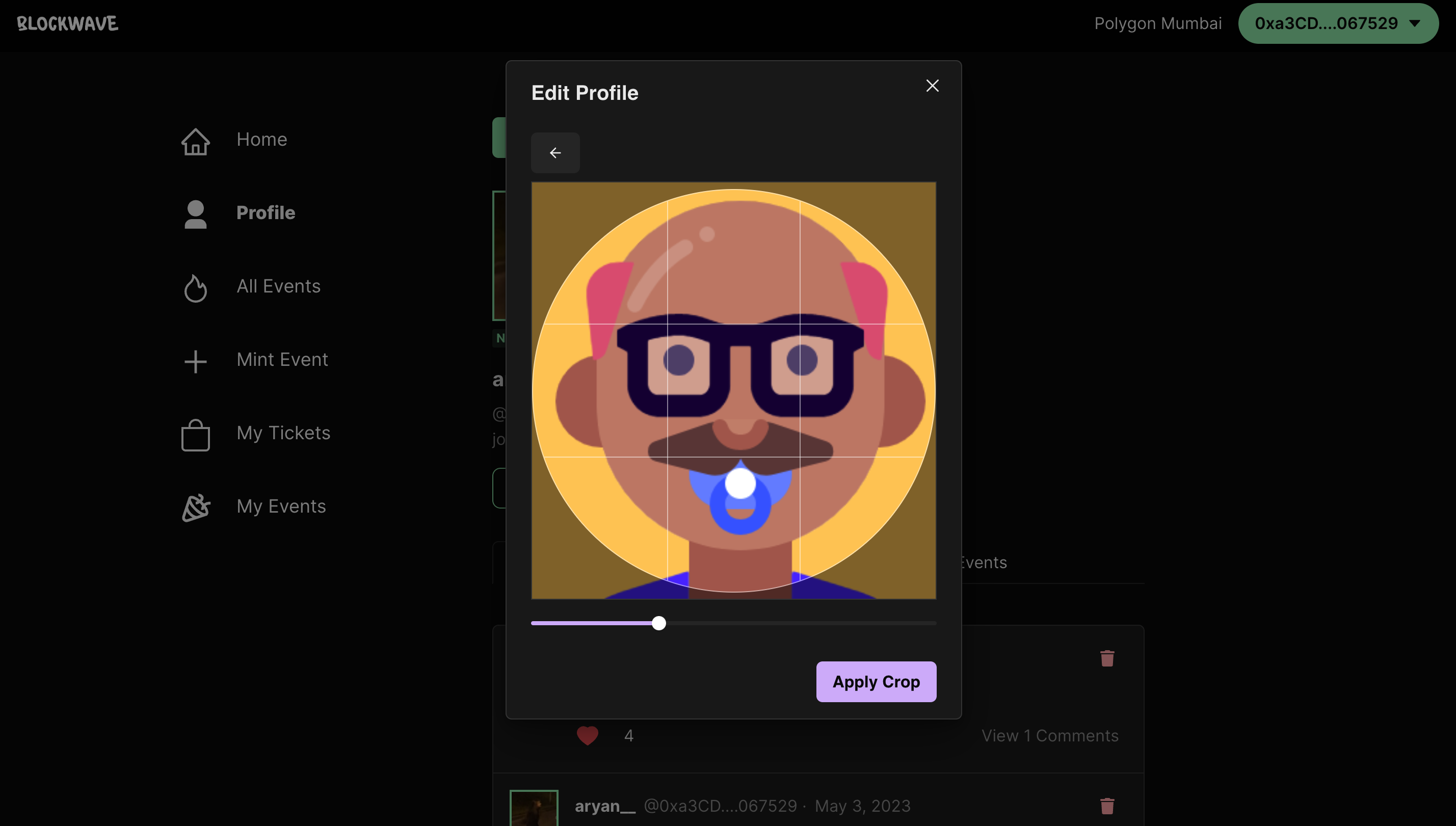Screen dimensions: 1456x826
Task: Click the red heart like icon
Action: click(x=587, y=735)
